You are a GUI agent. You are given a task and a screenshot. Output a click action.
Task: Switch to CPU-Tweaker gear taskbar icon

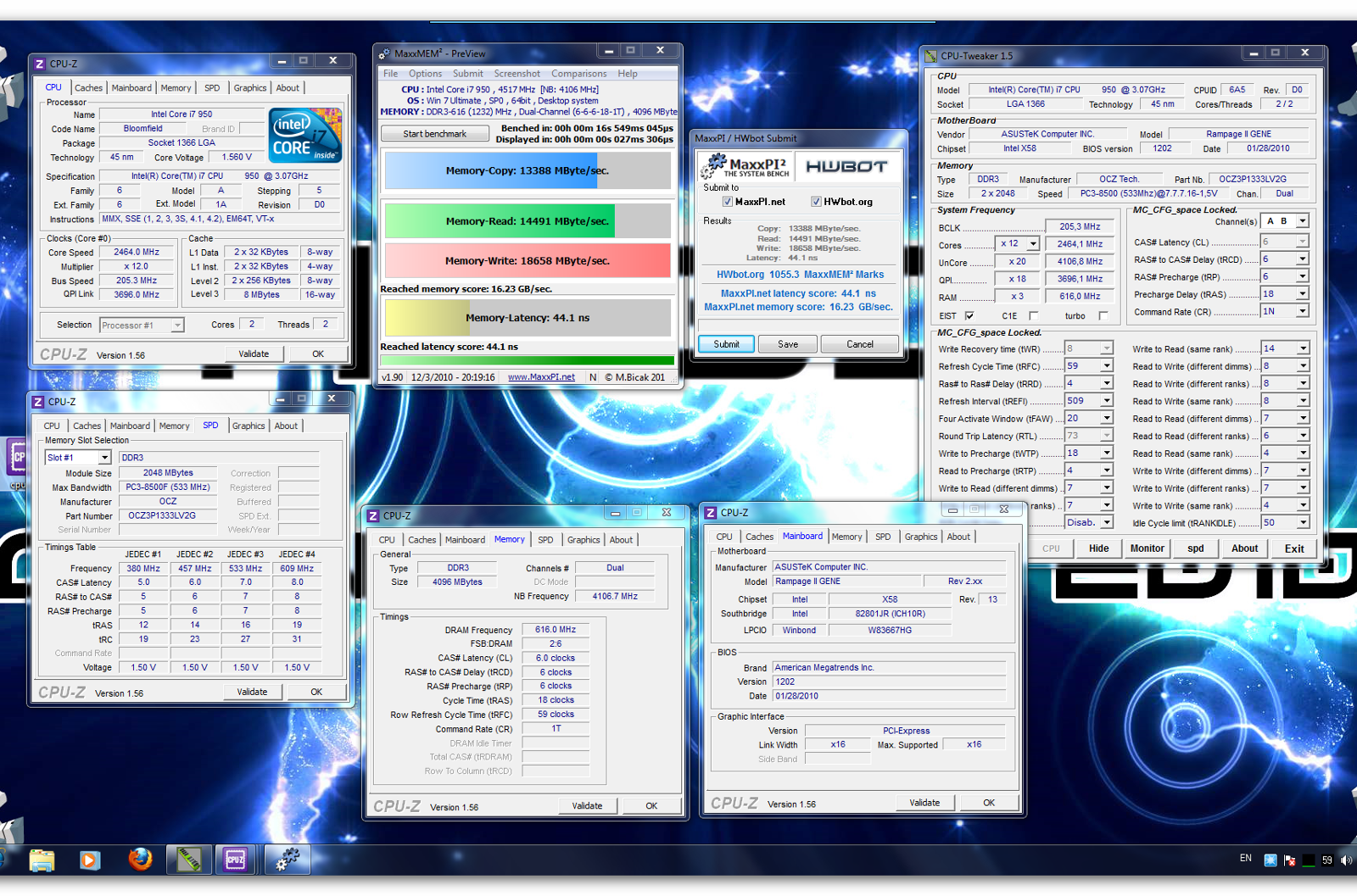coord(288,860)
